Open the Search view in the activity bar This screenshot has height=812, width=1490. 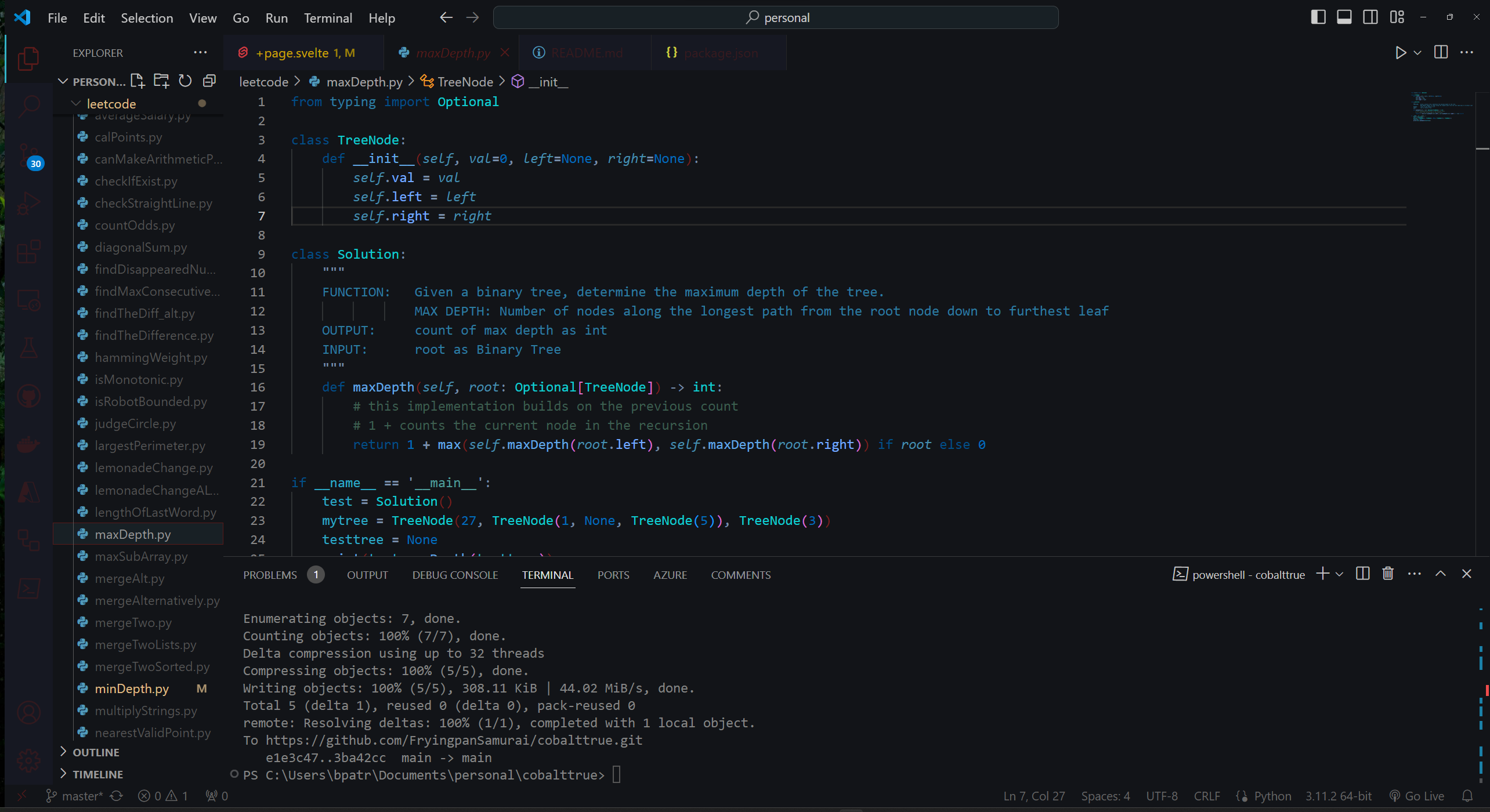coord(28,106)
